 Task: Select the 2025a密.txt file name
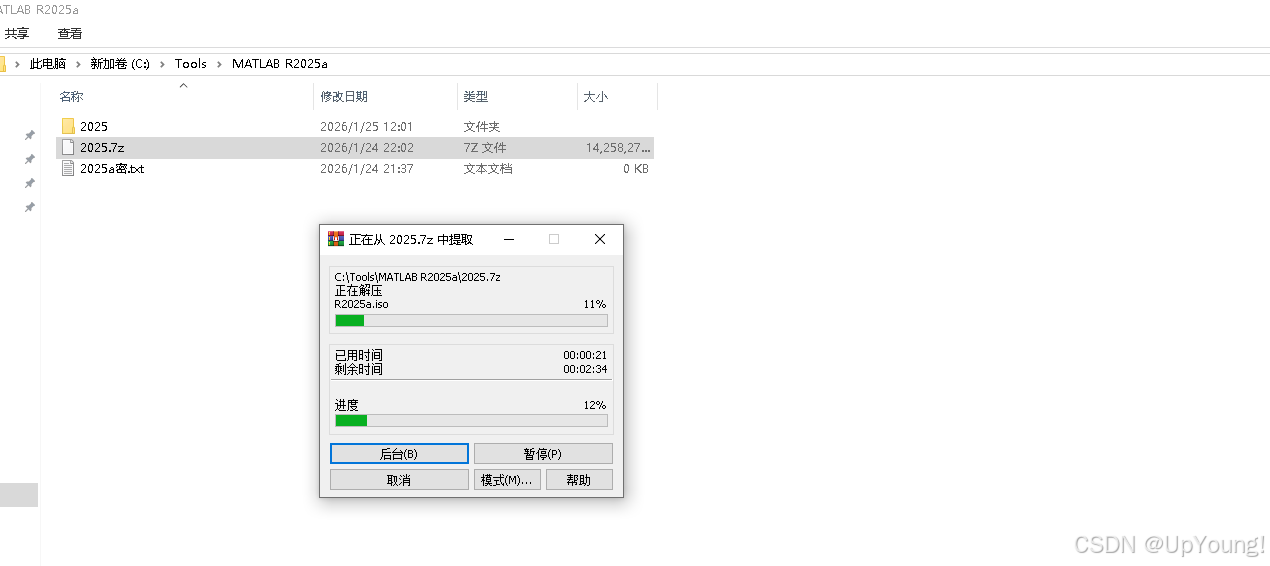[x=112, y=168]
